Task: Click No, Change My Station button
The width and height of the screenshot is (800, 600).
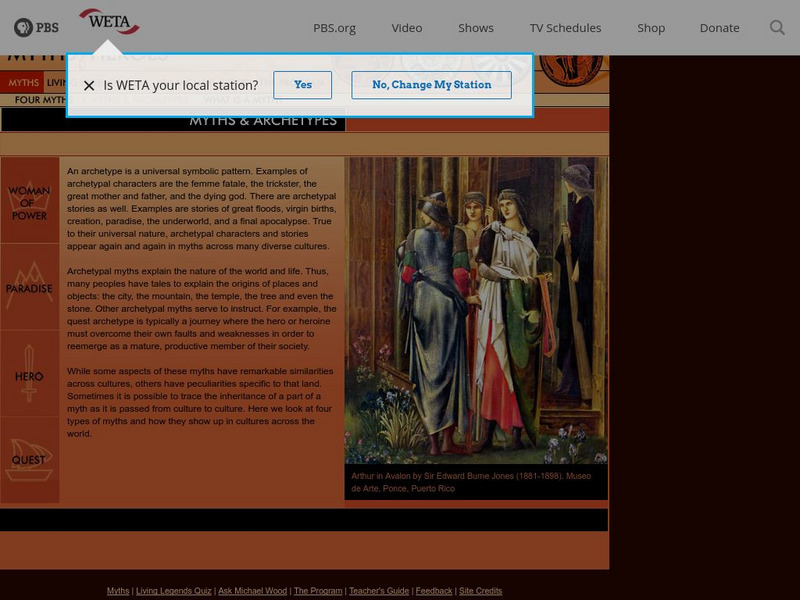Action: [432, 85]
